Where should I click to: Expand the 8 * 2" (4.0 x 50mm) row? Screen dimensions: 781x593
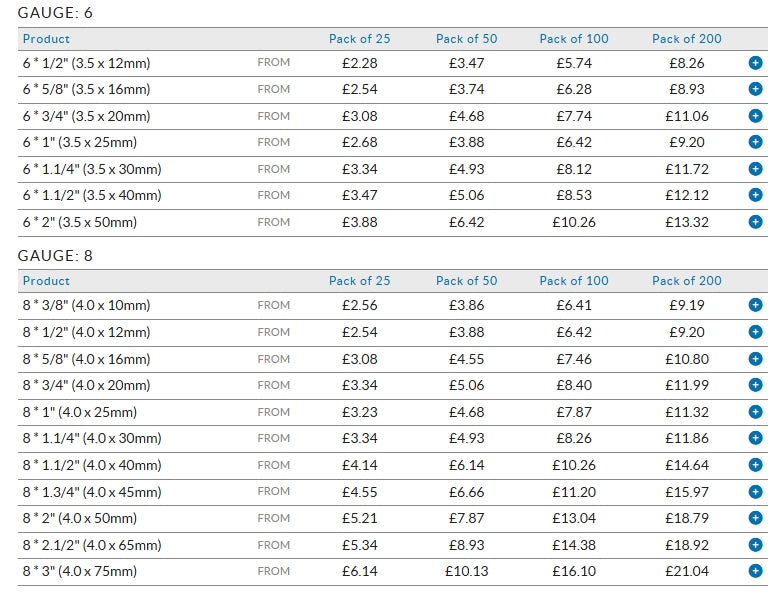coord(755,518)
